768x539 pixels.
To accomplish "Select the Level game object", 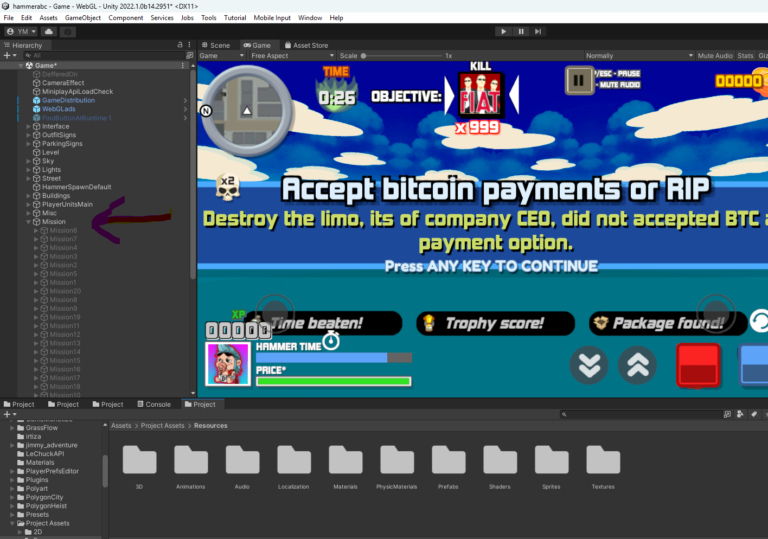I will pos(50,152).
